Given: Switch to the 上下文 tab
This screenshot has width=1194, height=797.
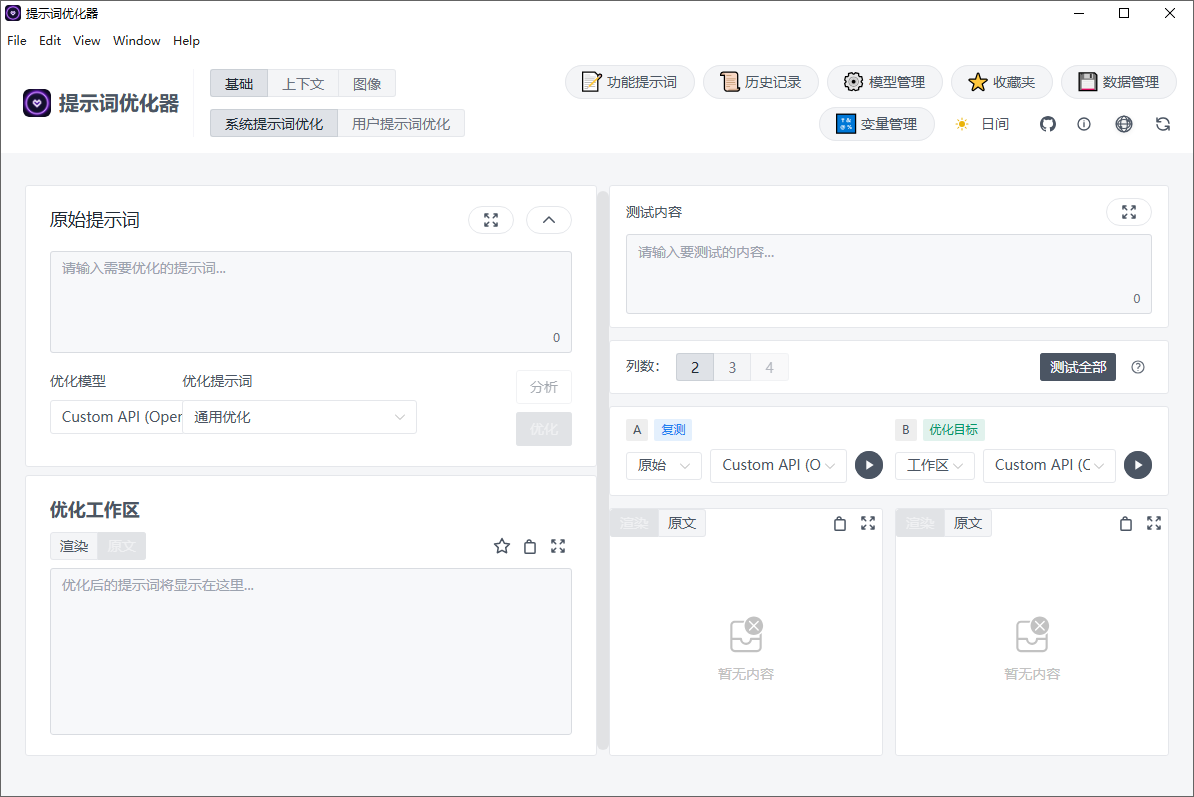Looking at the screenshot, I should [303, 83].
